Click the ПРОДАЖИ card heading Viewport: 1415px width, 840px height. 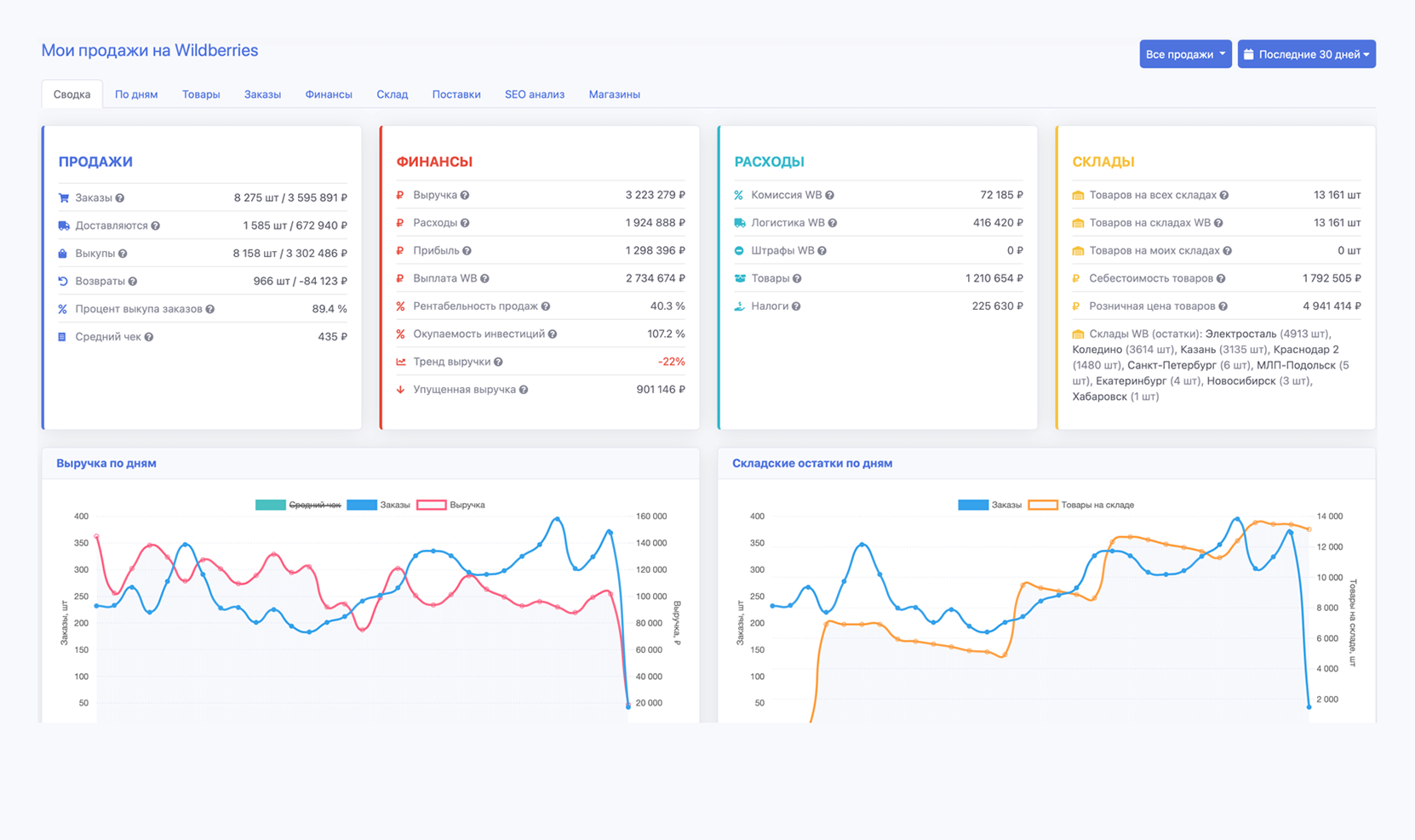[x=95, y=162]
